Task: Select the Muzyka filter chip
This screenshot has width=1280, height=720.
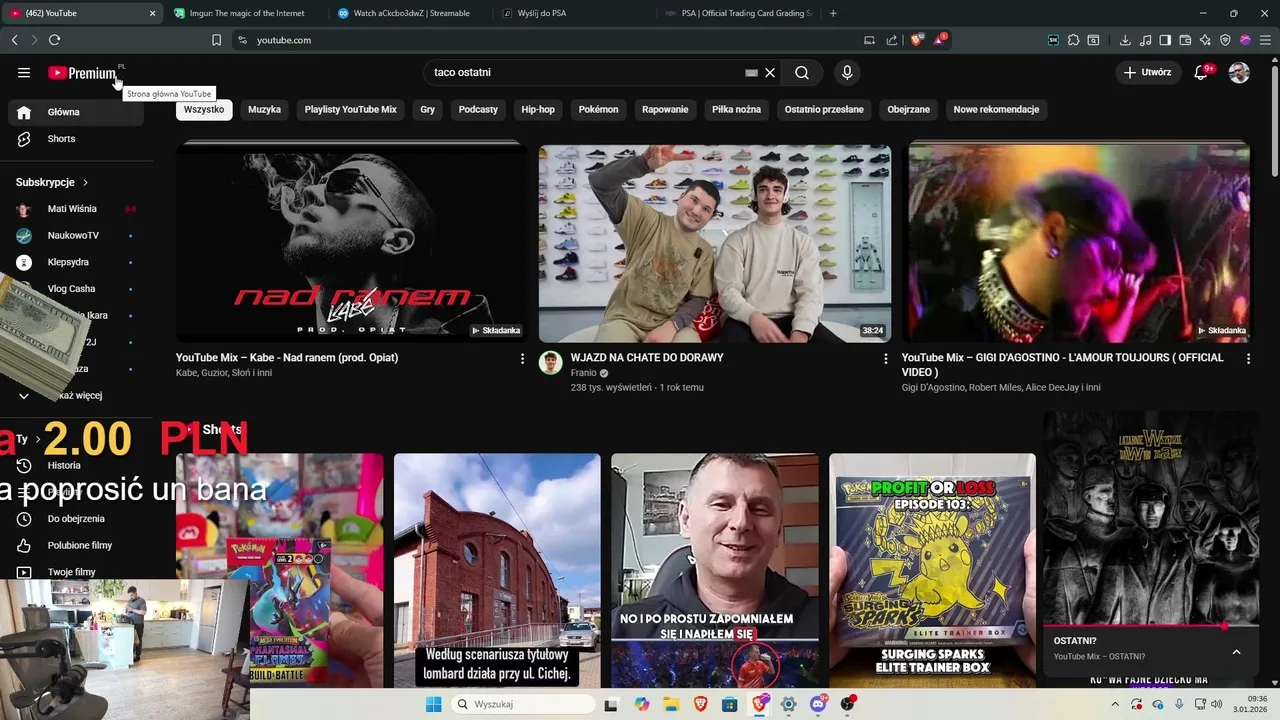Action: tap(264, 109)
